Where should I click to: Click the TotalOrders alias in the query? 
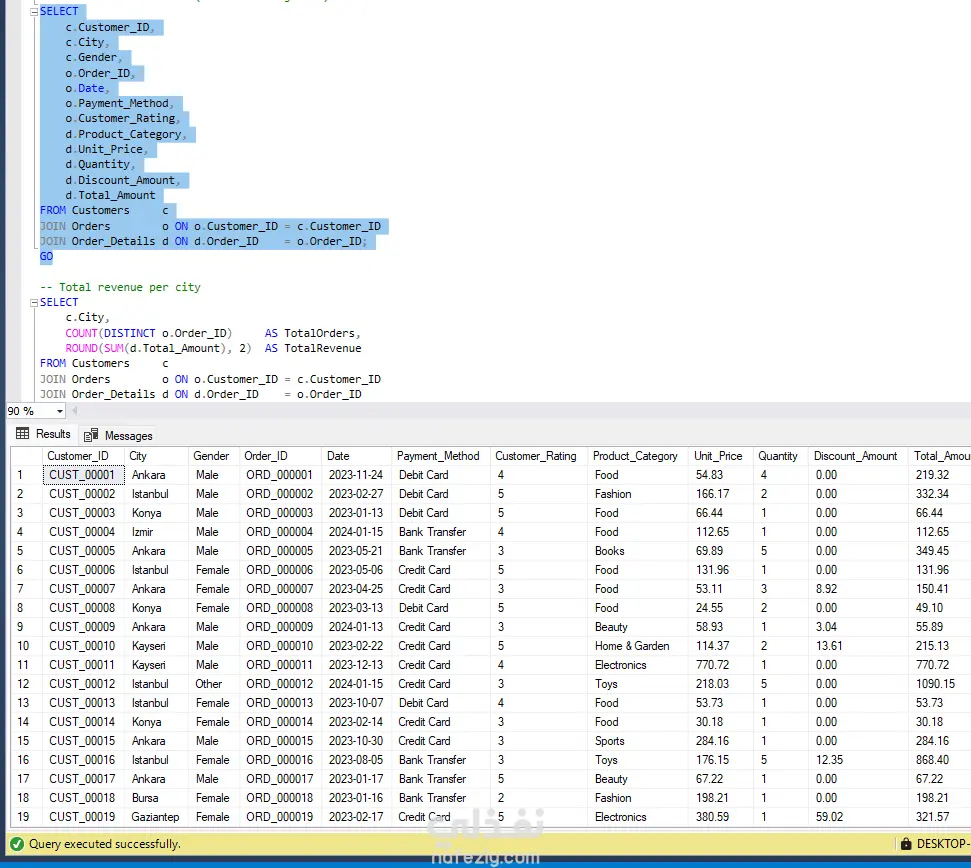point(320,333)
